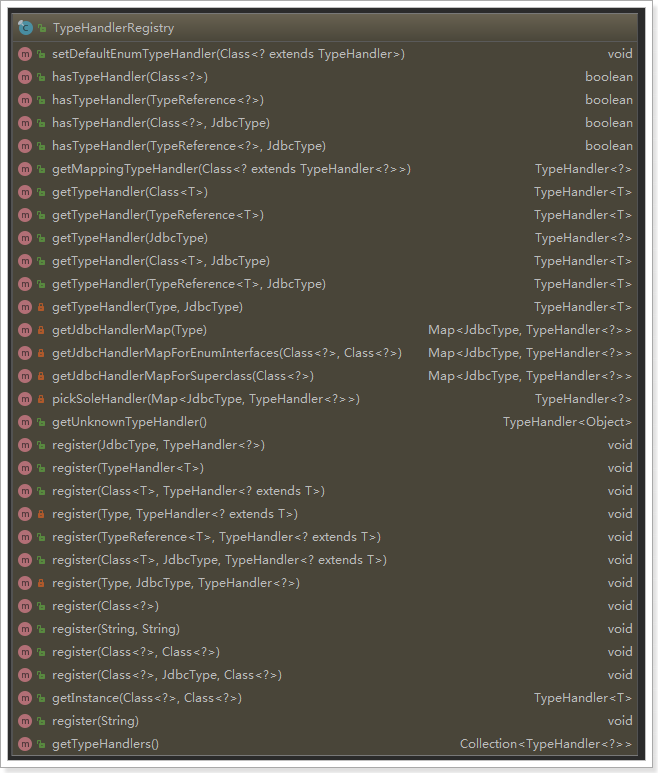Click method icon beside setDefaultEnumTypeHandler

point(25,54)
